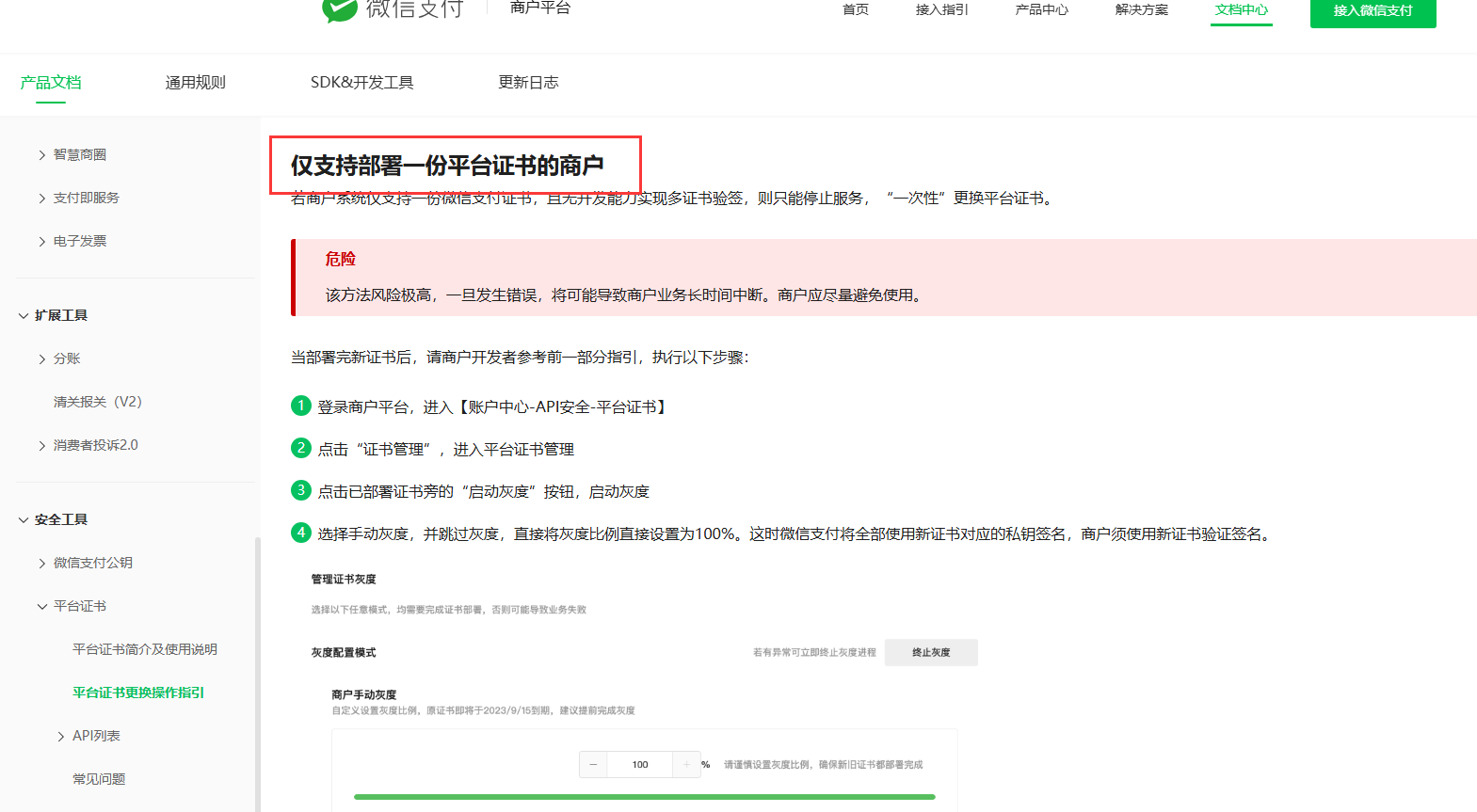The width and height of the screenshot is (1477, 812).
Task: Select the 产品文档 tab
Action: [51, 83]
